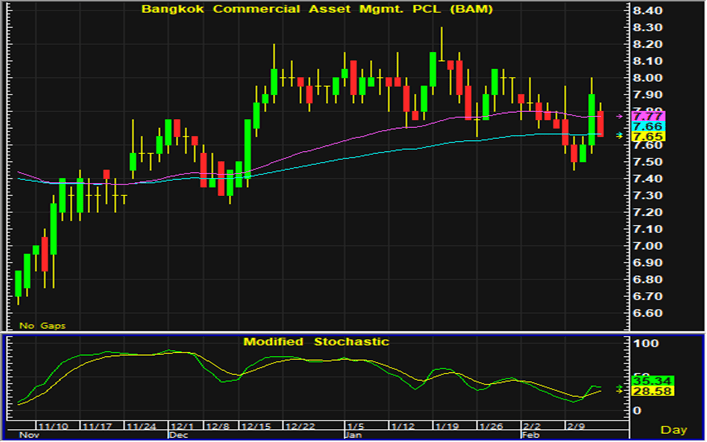Click the Dec month label
Viewport: 707px width, 442px height.
(x=179, y=436)
